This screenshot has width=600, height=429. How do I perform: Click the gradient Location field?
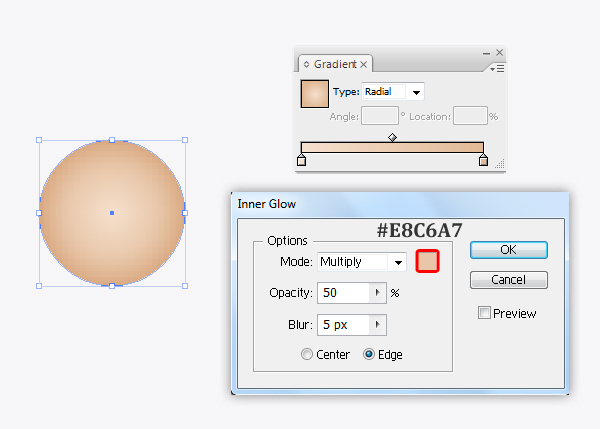coord(470,116)
